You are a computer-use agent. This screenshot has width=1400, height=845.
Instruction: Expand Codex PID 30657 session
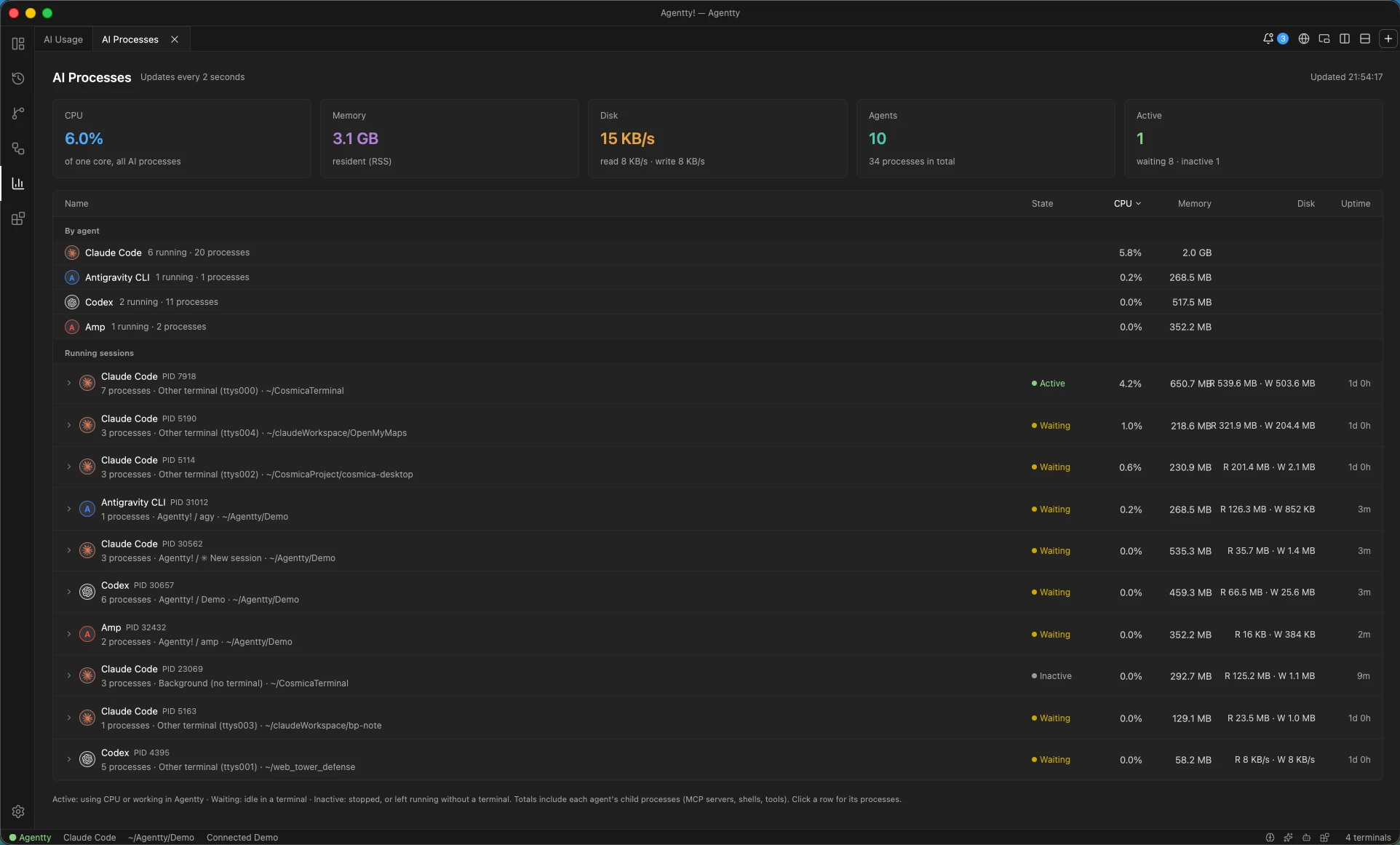click(69, 592)
